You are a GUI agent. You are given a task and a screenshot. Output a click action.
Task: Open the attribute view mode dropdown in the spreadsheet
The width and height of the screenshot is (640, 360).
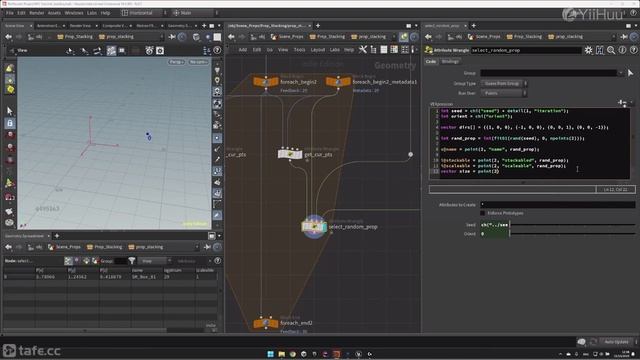pos(154,261)
